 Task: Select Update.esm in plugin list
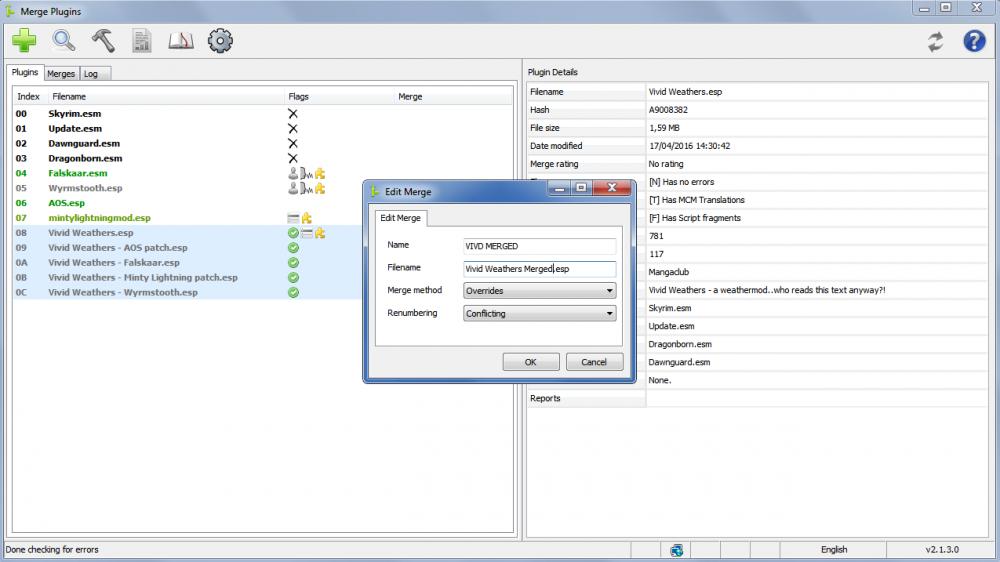[x=75, y=128]
